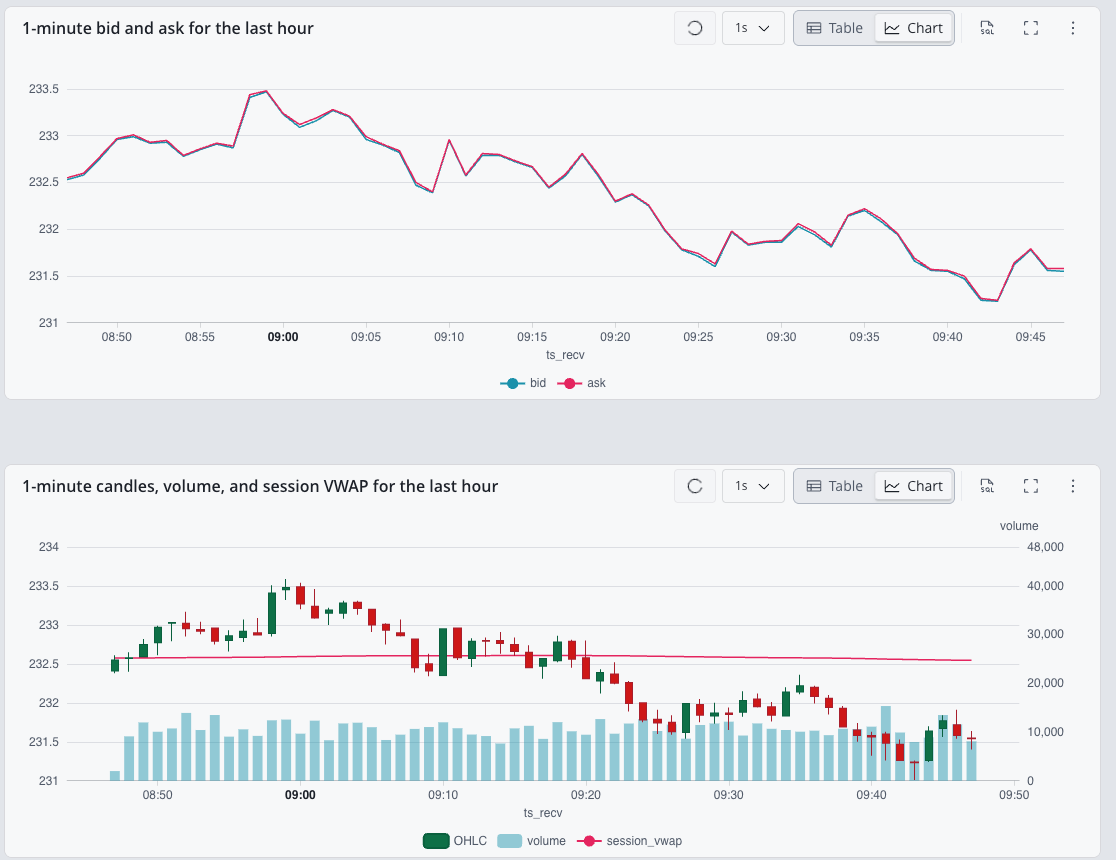Refresh the candles and VWAP panel
Screen dimensions: 1116x860
pyautogui.click(x=695, y=486)
